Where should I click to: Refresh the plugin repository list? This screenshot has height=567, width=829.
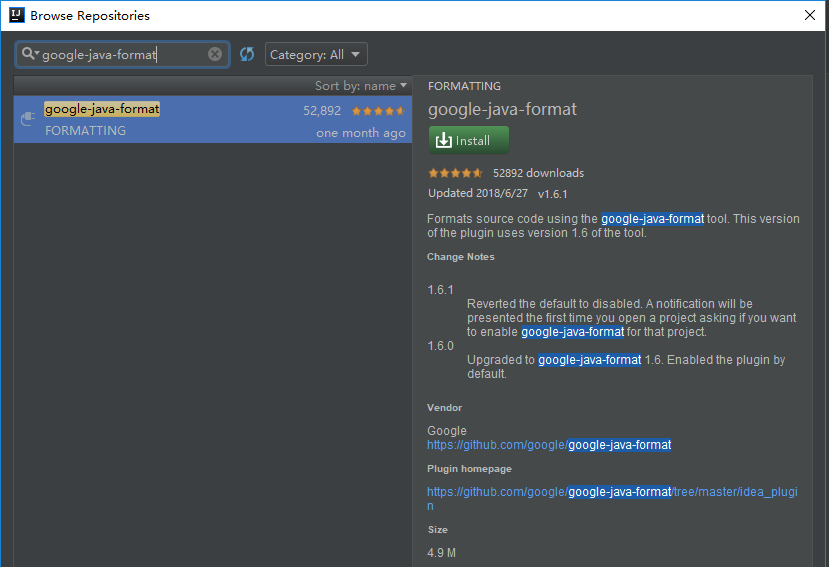tap(247, 54)
